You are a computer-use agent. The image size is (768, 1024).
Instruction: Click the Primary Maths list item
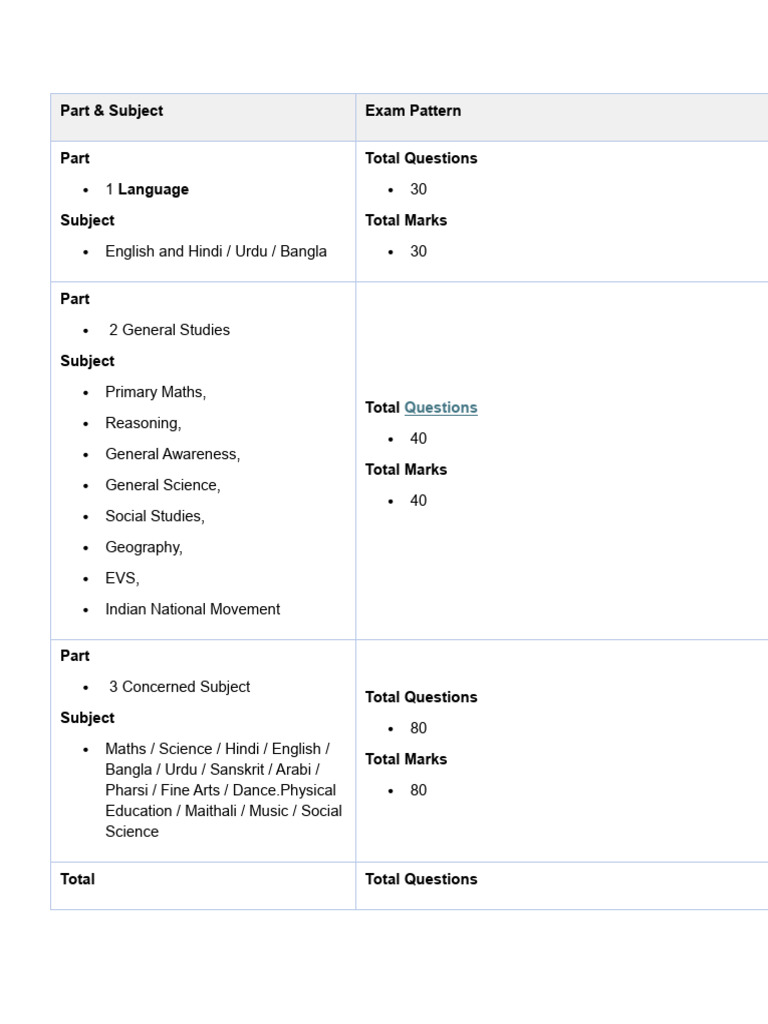155,392
